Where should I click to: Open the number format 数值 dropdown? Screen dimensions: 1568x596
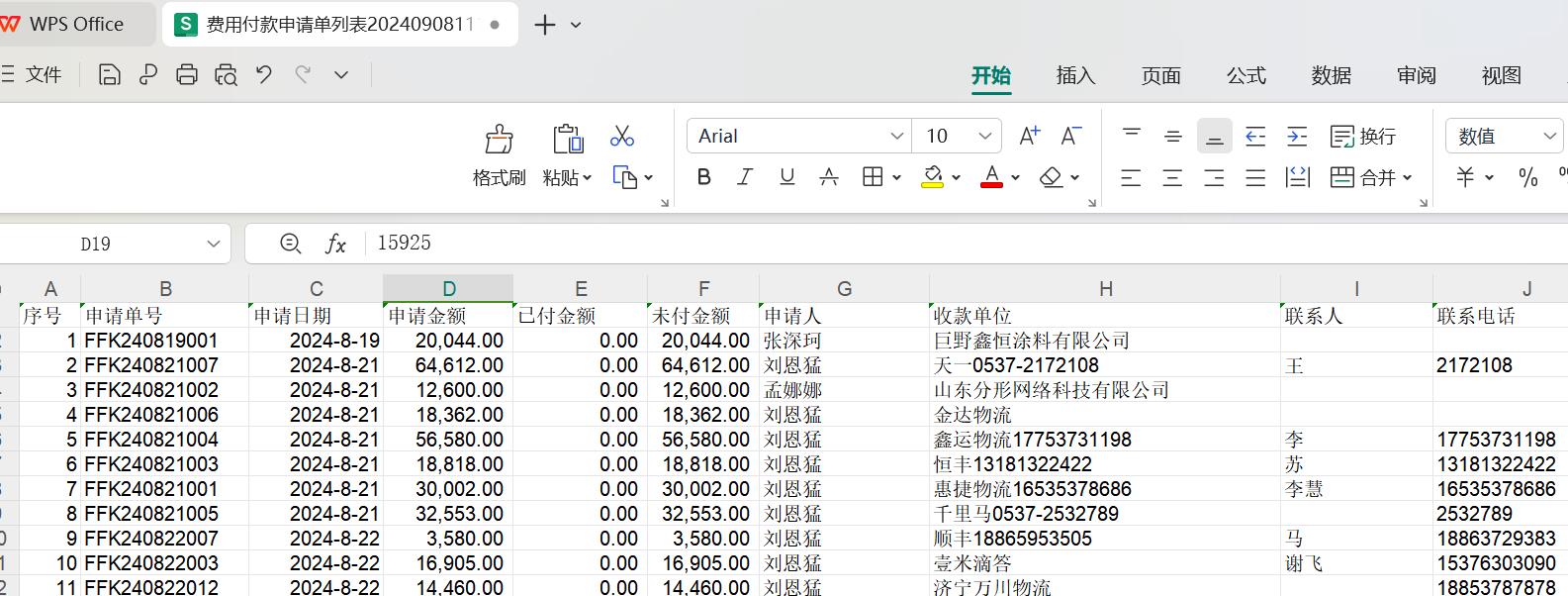pyautogui.click(x=1549, y=136)
